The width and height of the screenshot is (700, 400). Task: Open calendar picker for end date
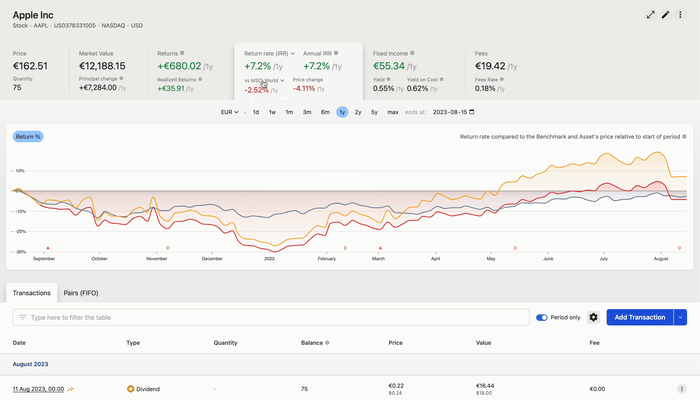[472, 112]
